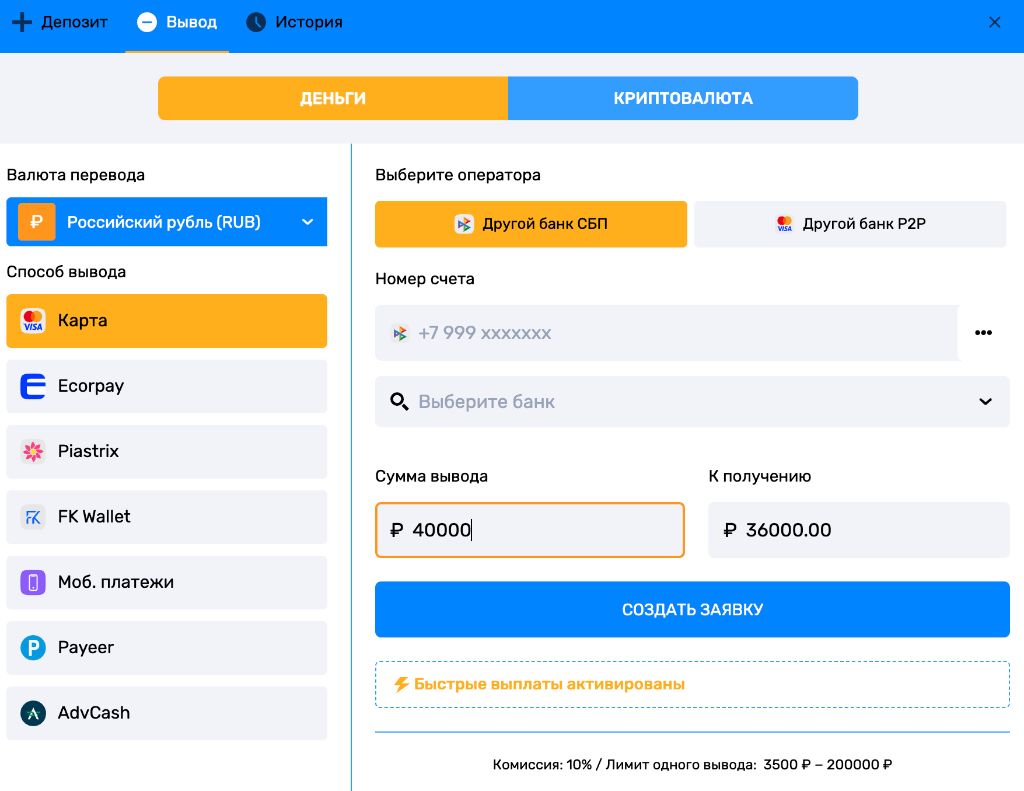
Task: Expand the Выберите банк dropdown
Action: click(692, 401)
